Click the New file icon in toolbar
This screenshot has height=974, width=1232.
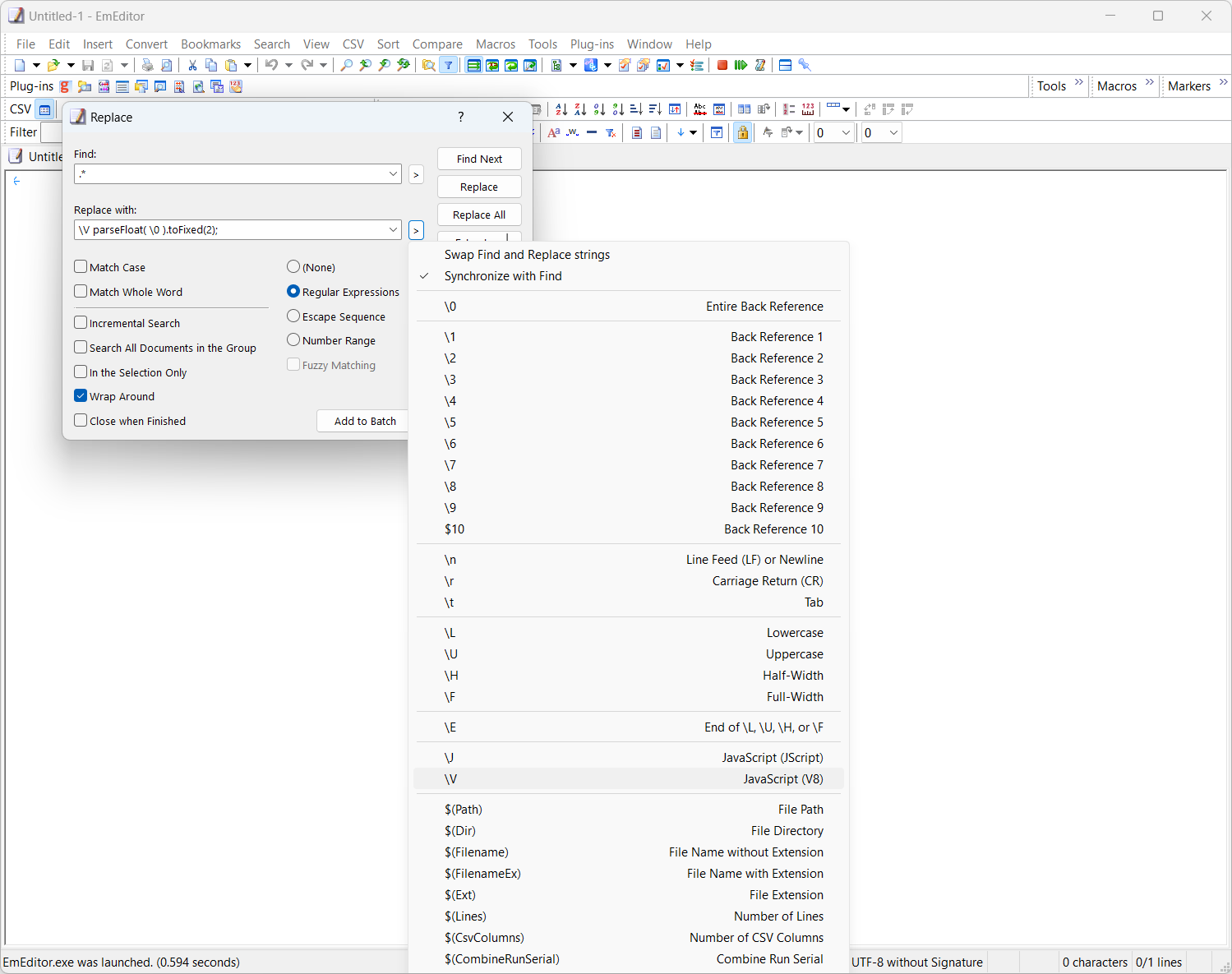(20, 65)
